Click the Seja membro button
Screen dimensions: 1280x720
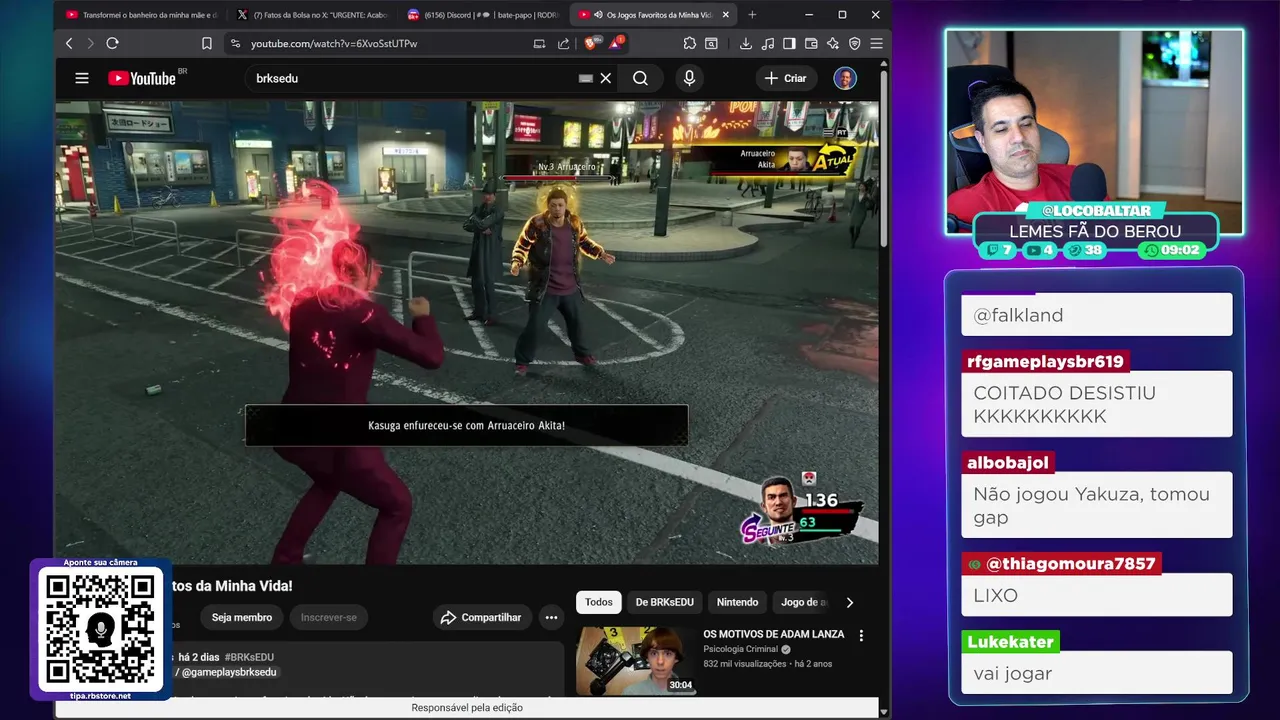pyautogui.click(x=241, y=617)
